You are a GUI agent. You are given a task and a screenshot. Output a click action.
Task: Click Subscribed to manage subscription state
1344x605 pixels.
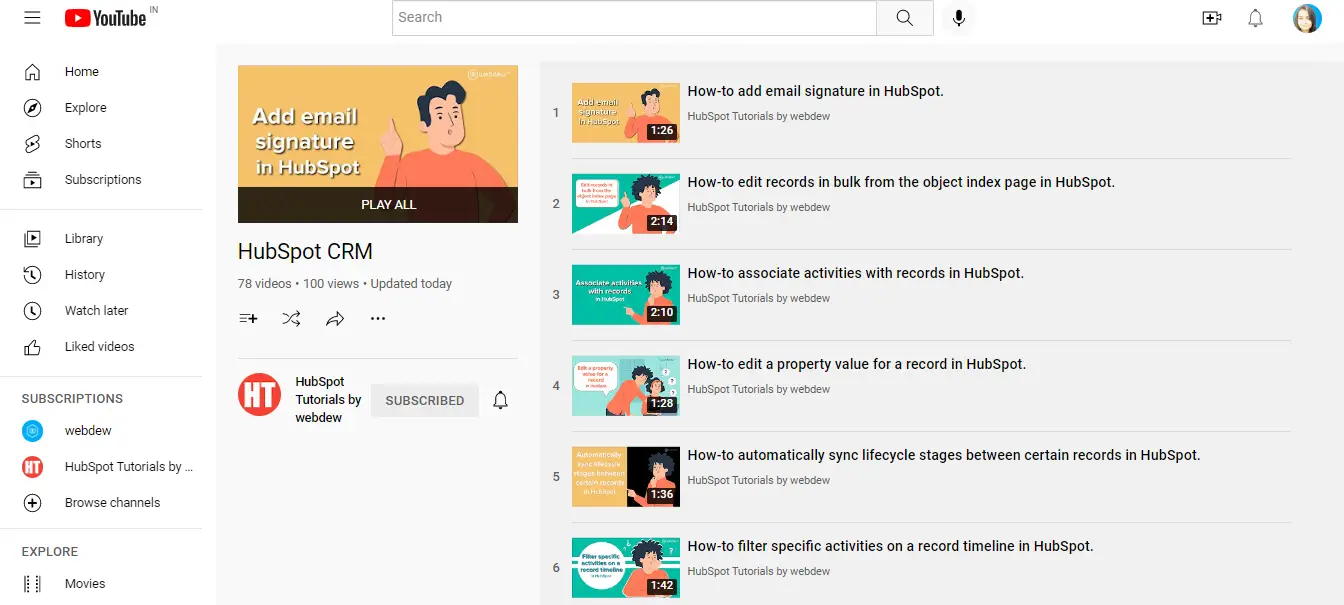(x=424, y=399)
